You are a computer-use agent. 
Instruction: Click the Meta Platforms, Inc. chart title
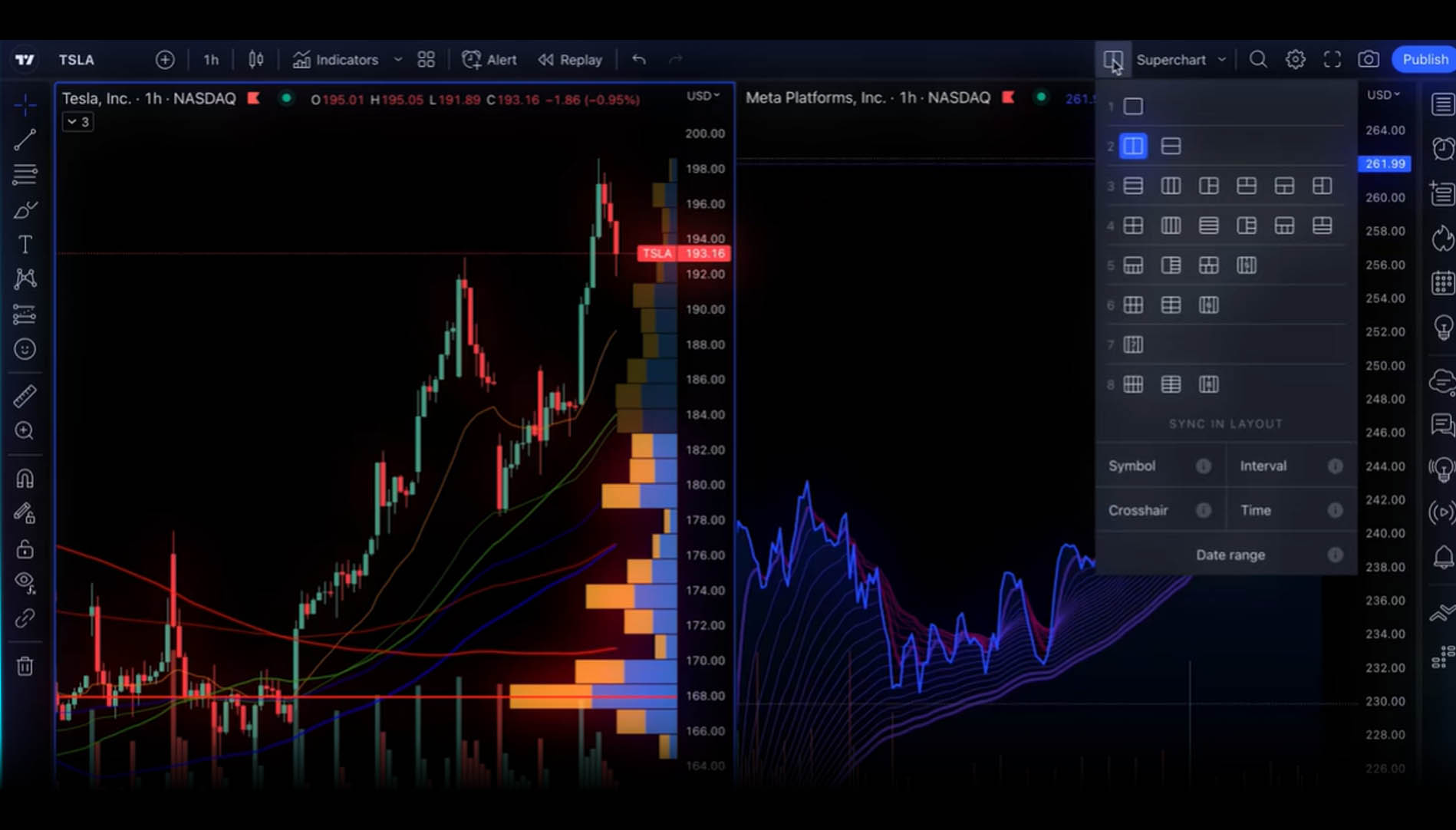pyautogui.click(x=868, y=97)
